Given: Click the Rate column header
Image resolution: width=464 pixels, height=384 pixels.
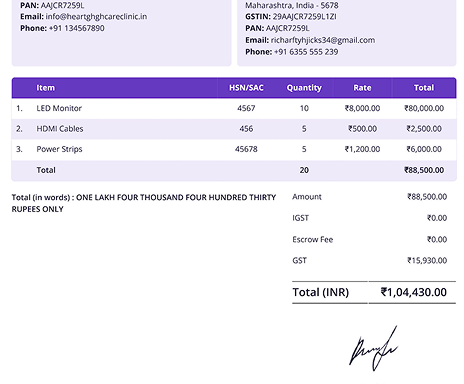Looking at the screenshot, I should 362,88.
